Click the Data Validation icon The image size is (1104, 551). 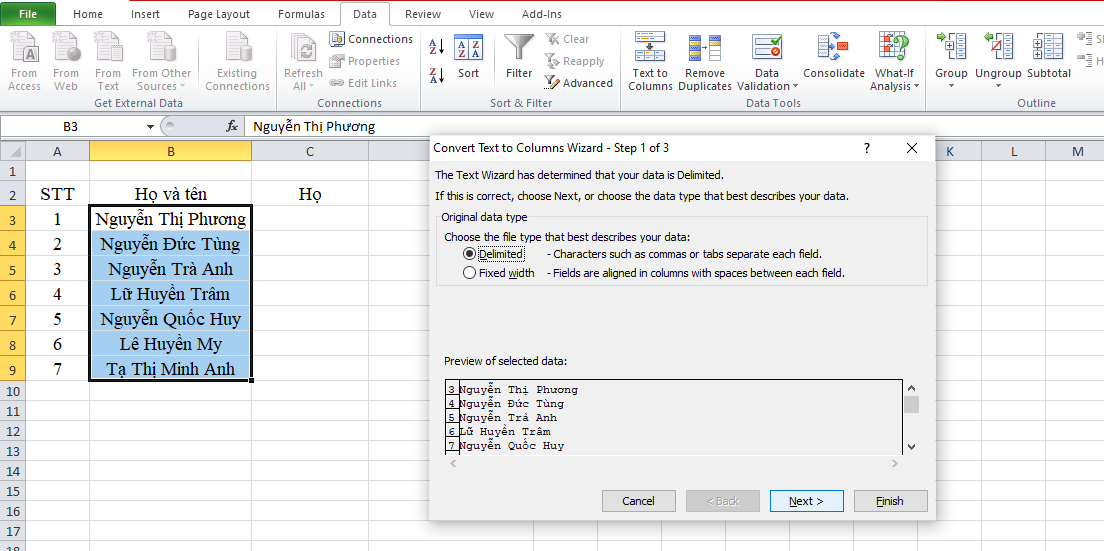[x=767, y=47]
